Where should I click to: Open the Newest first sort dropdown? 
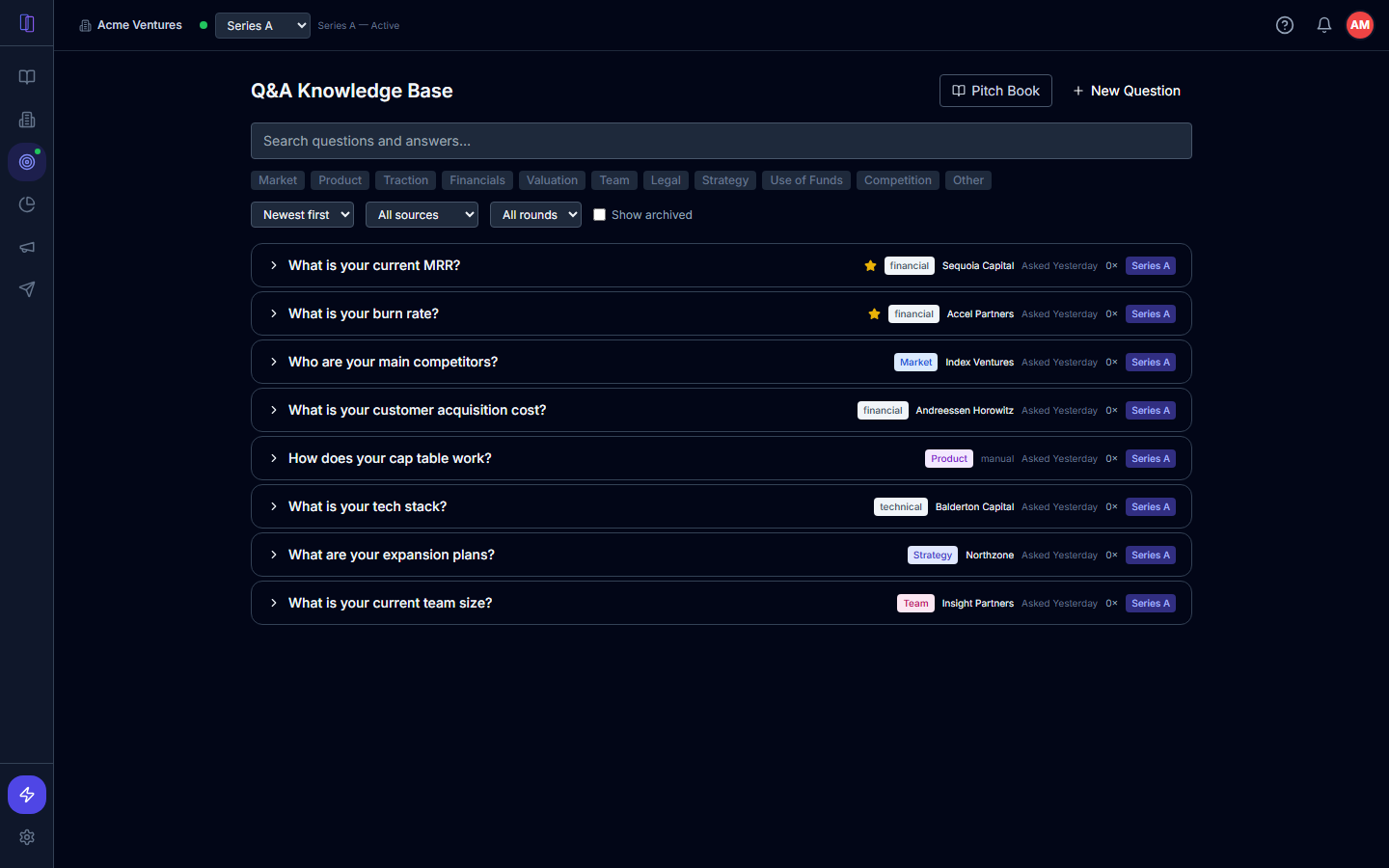(302, 215)
